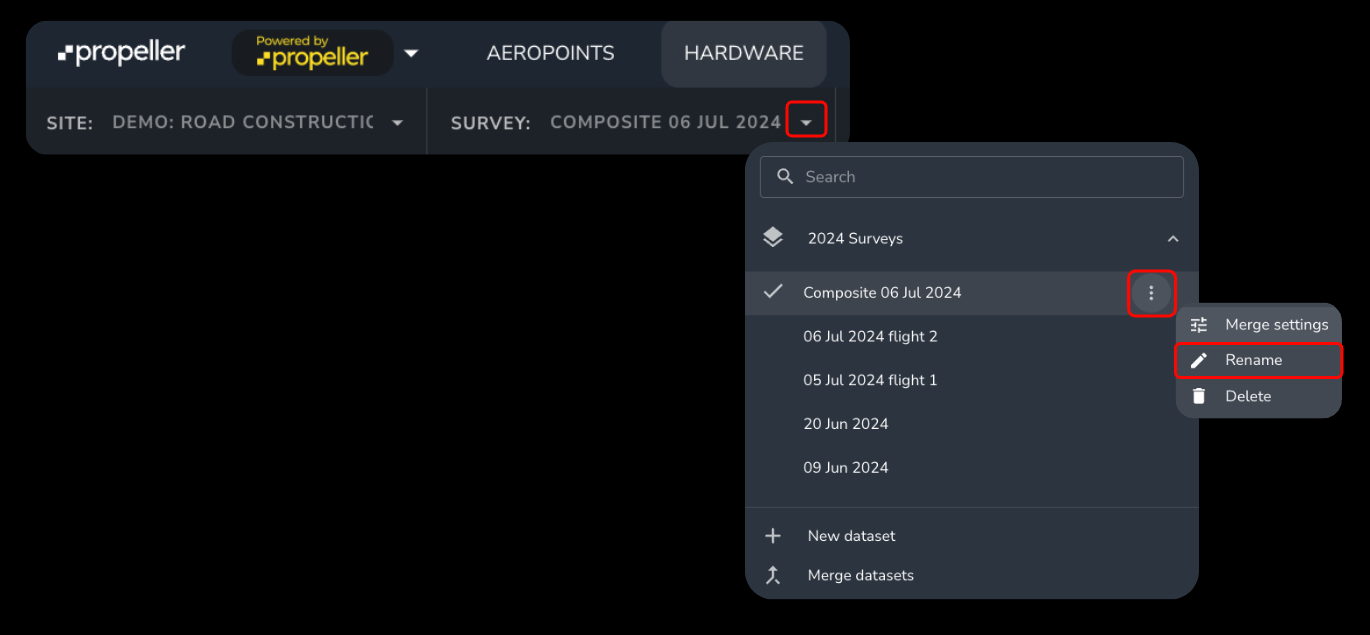This screenshot has height=635, width=1370.
Task: Switch to the HARDWARE tab
Action: [x=743, y=52]
